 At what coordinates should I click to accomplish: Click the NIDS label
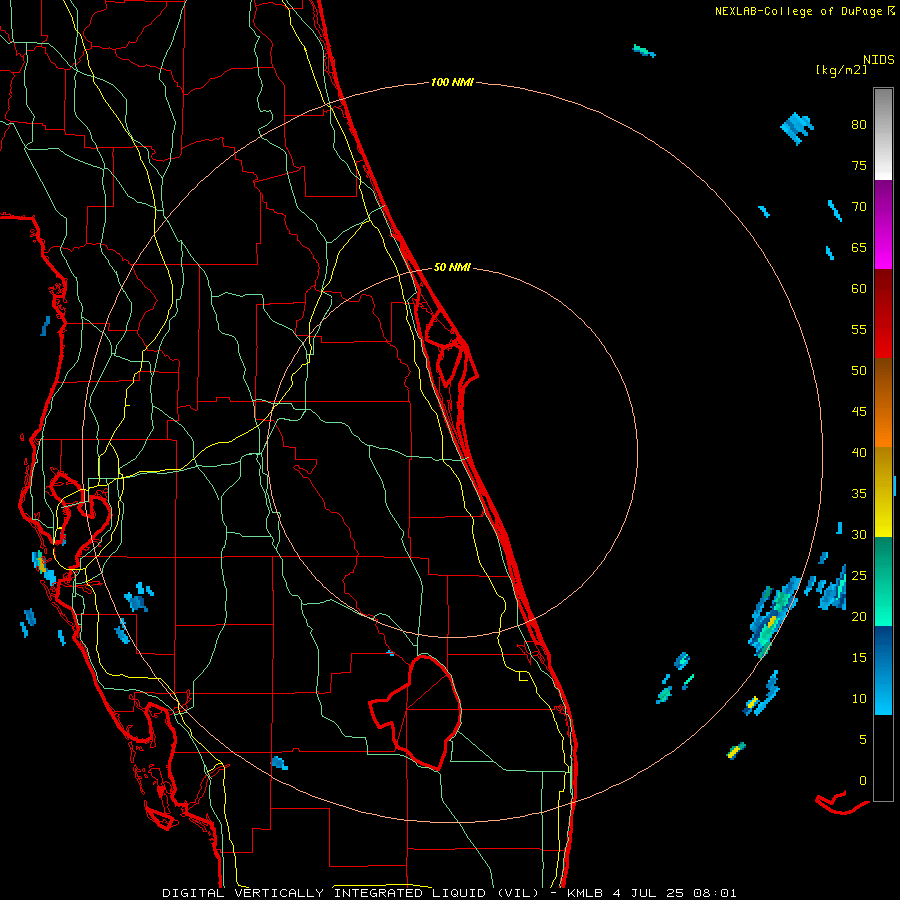click(x=879, y=60)
